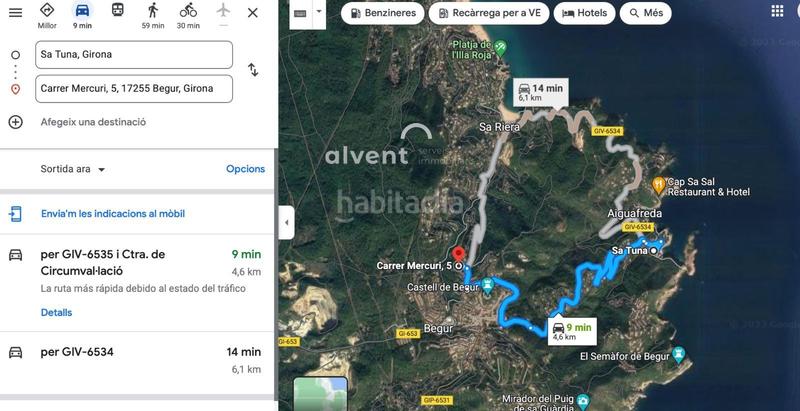Image resolution: width=800 pixels, height=411 pixels.
Task: Open Google apps grid icon
Action: tap(777, 11)
